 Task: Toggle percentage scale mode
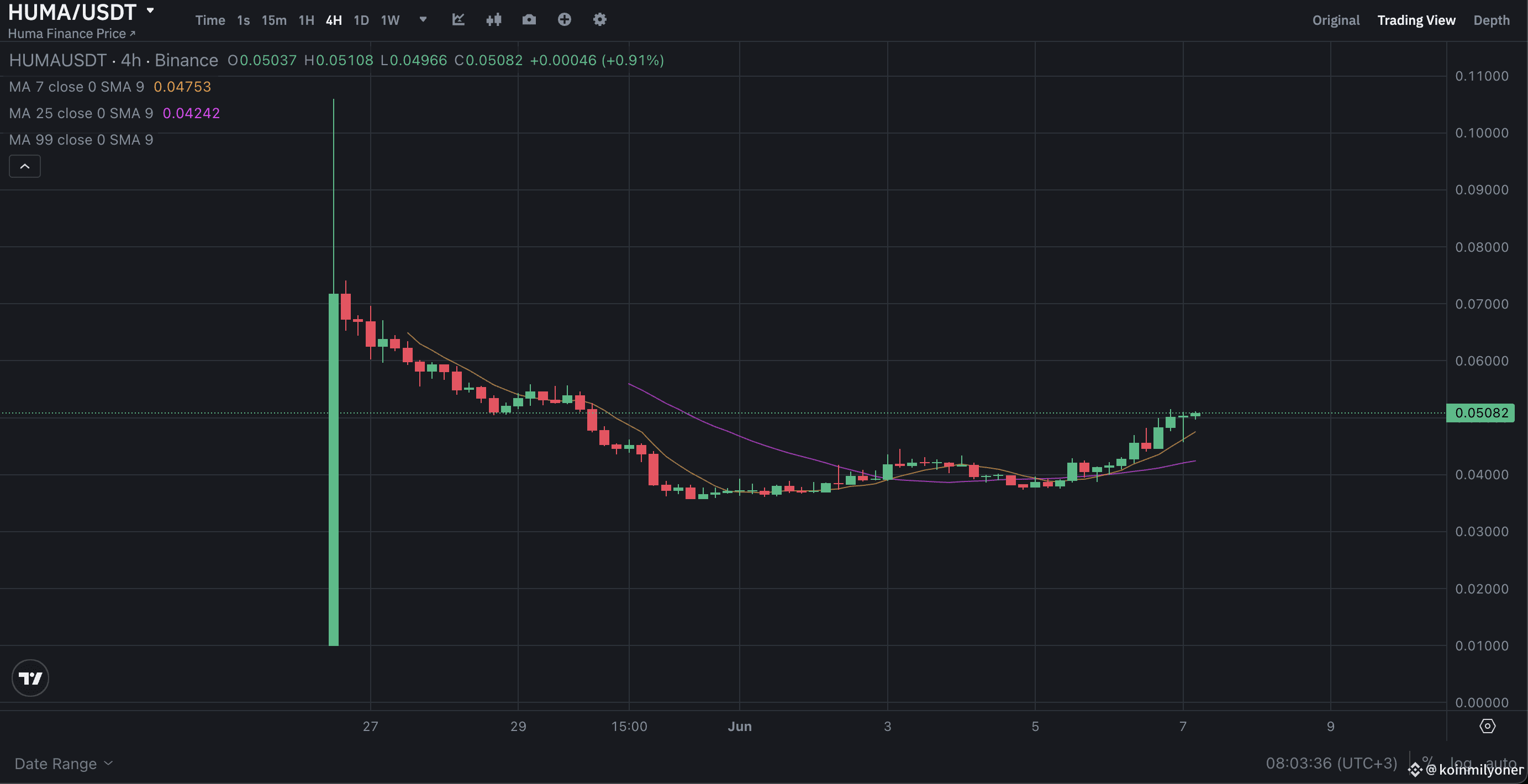tap(1426, 763)
